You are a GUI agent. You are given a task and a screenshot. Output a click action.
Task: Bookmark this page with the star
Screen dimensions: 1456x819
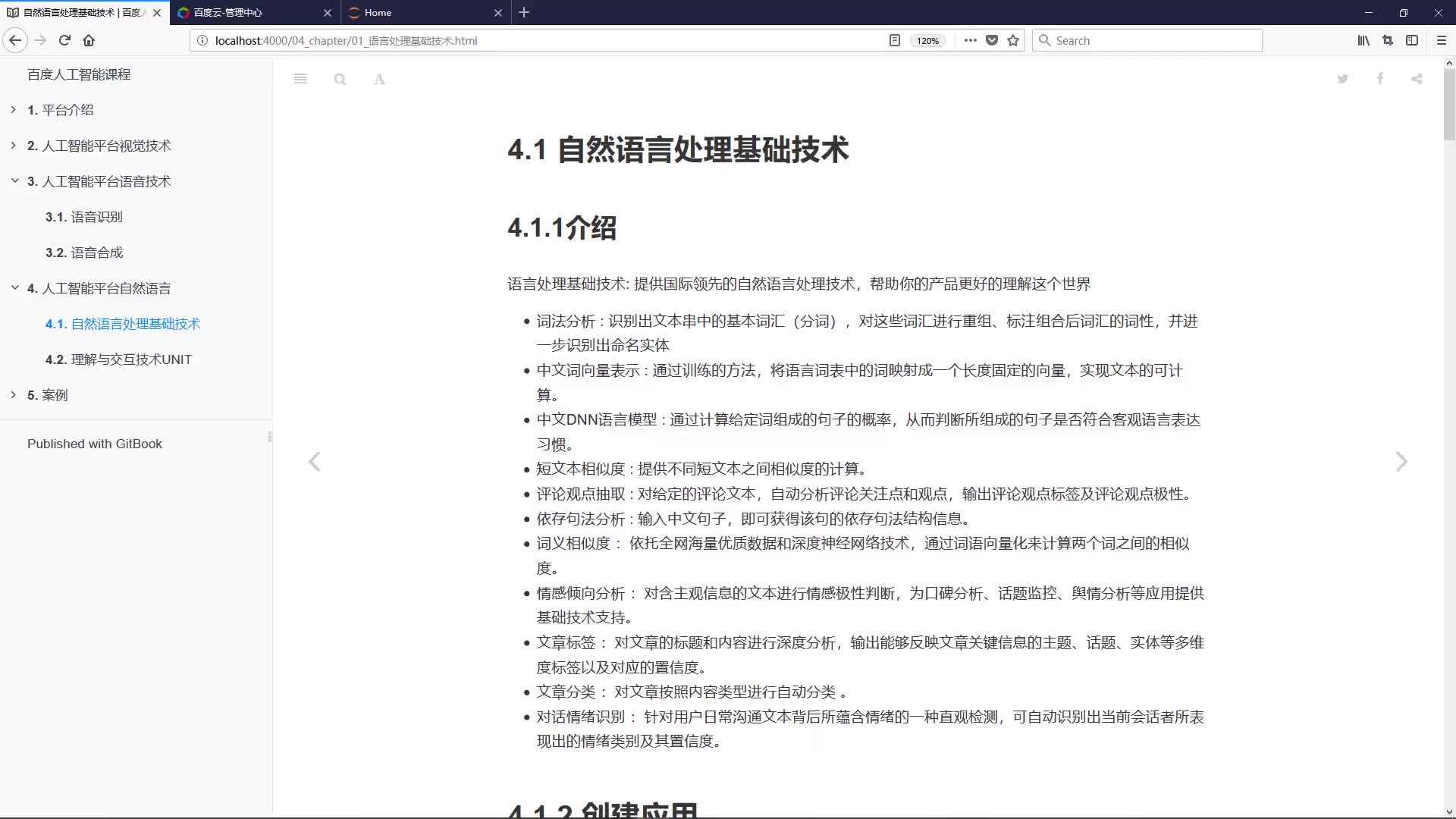1013,40
